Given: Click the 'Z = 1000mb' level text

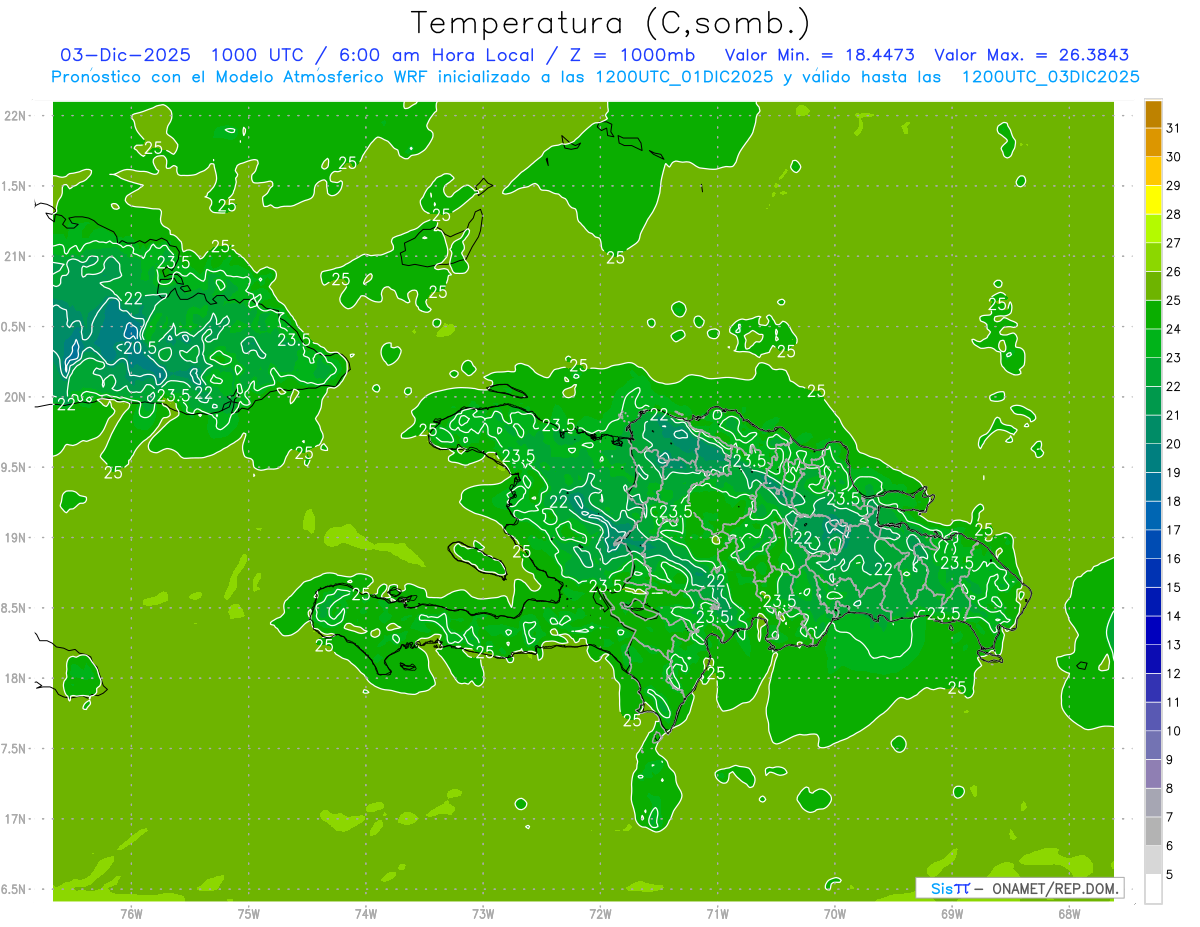Looking at the screenshot, I should tap(630, 55).
